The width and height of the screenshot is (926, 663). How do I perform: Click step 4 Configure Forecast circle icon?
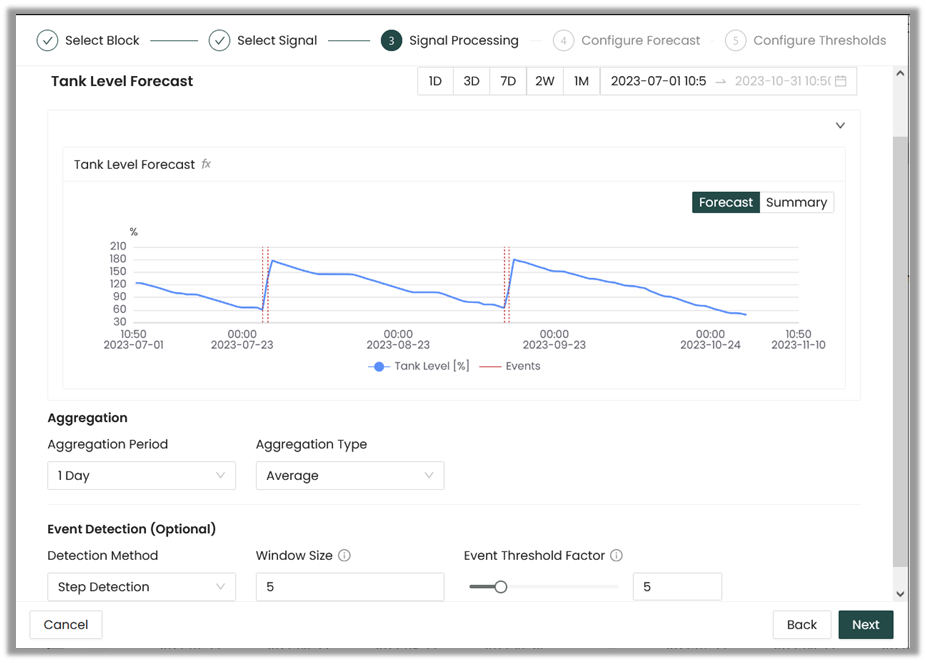(x=563, y=41)
